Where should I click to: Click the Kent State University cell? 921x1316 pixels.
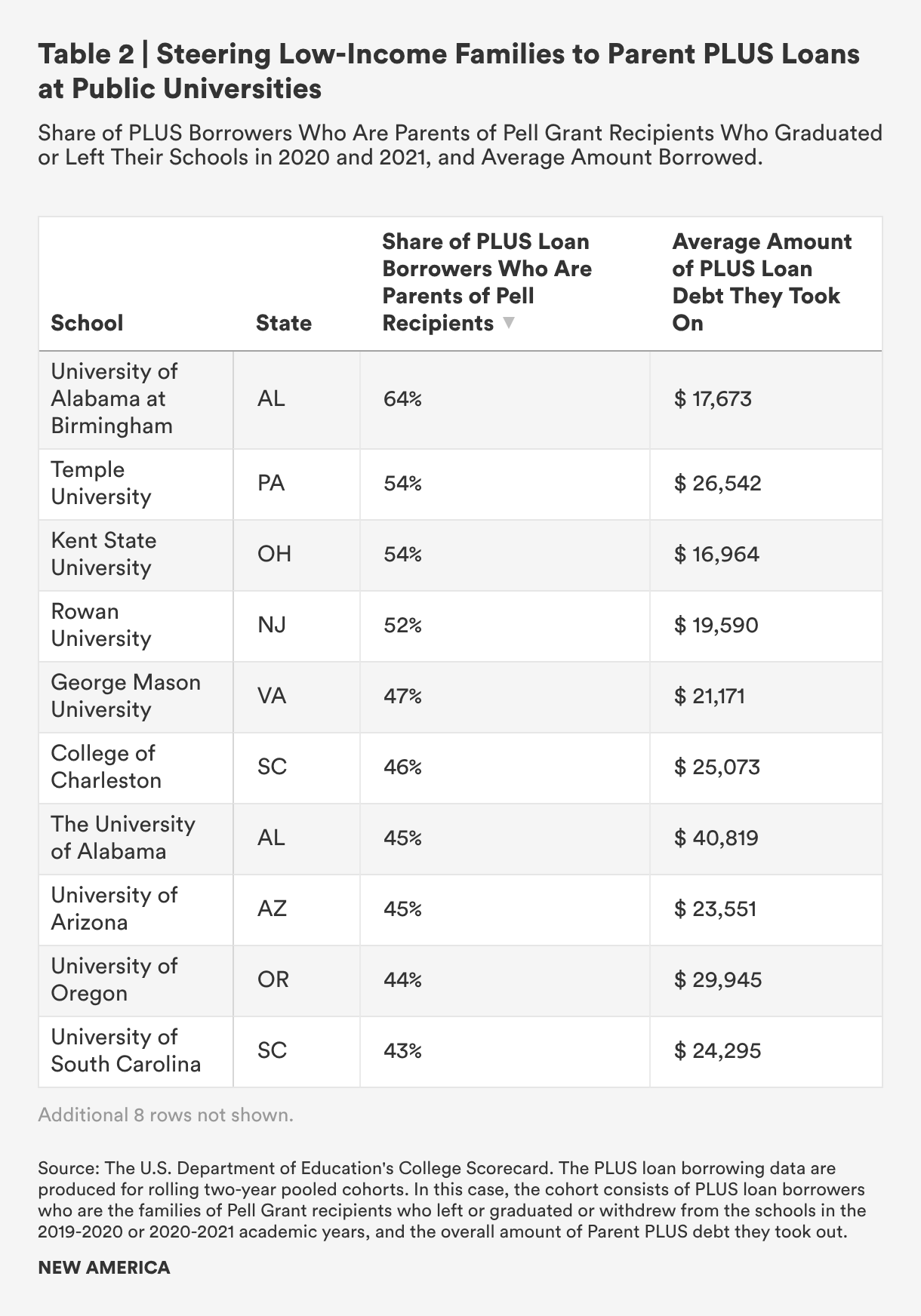pos(103,554)
